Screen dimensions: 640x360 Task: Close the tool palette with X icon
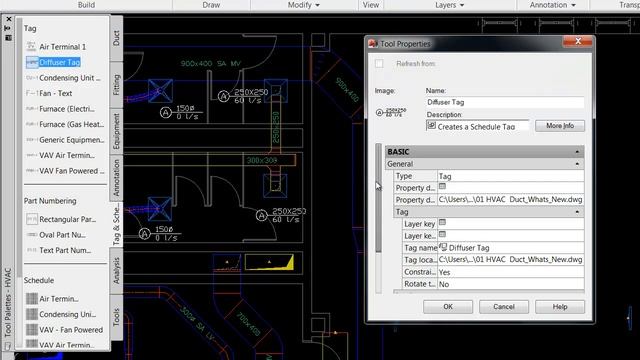[x=9, y=19]
